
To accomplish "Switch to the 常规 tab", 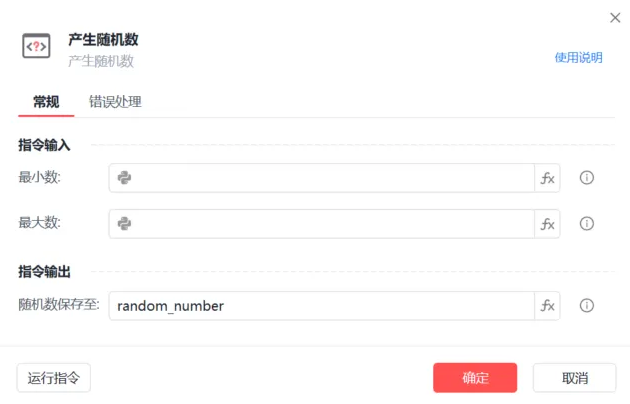I will (x=46, y=101).
